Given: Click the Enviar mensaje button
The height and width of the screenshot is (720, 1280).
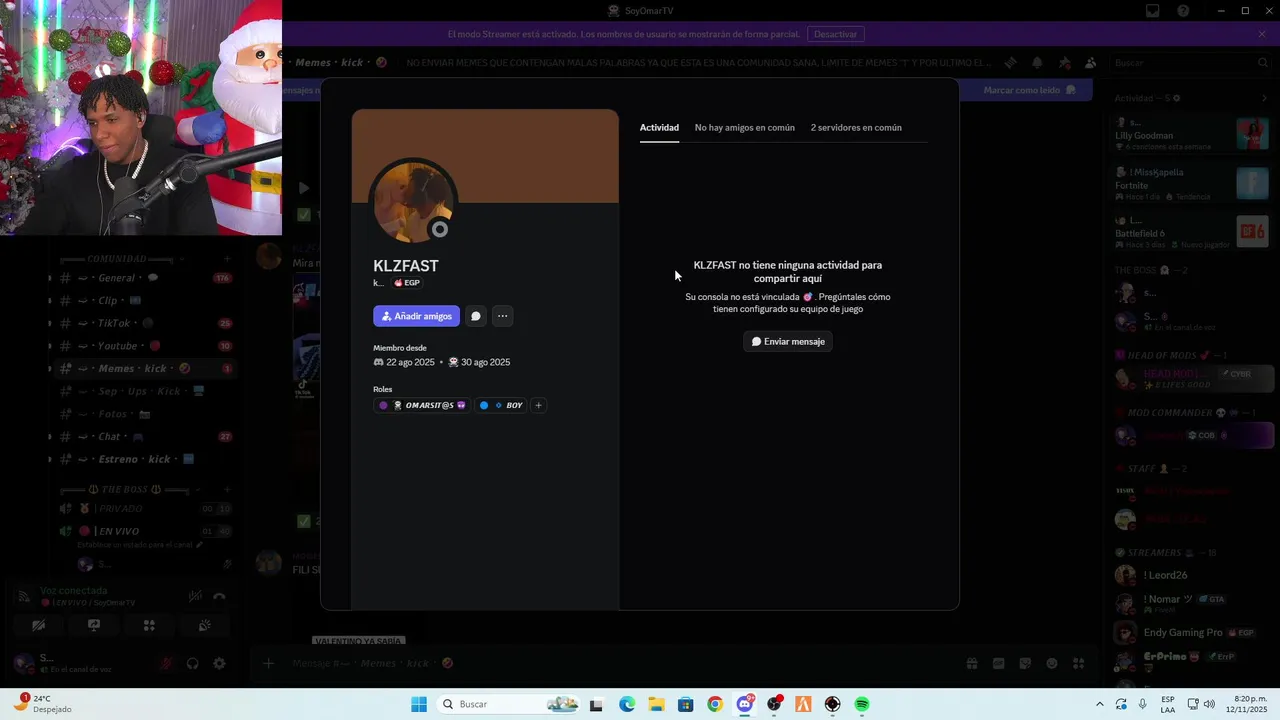Looking at the screenshot, I should click(788, 342).
